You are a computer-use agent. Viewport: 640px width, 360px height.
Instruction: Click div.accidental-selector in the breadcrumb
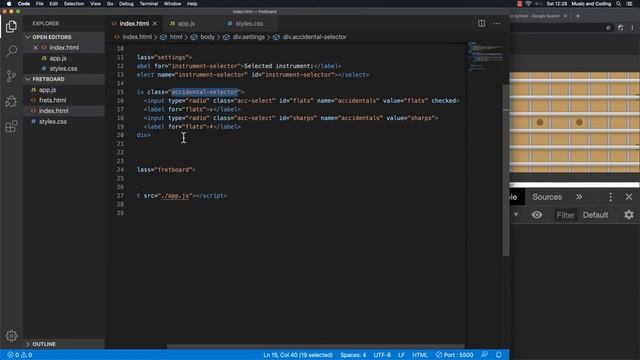click(314, 37)
